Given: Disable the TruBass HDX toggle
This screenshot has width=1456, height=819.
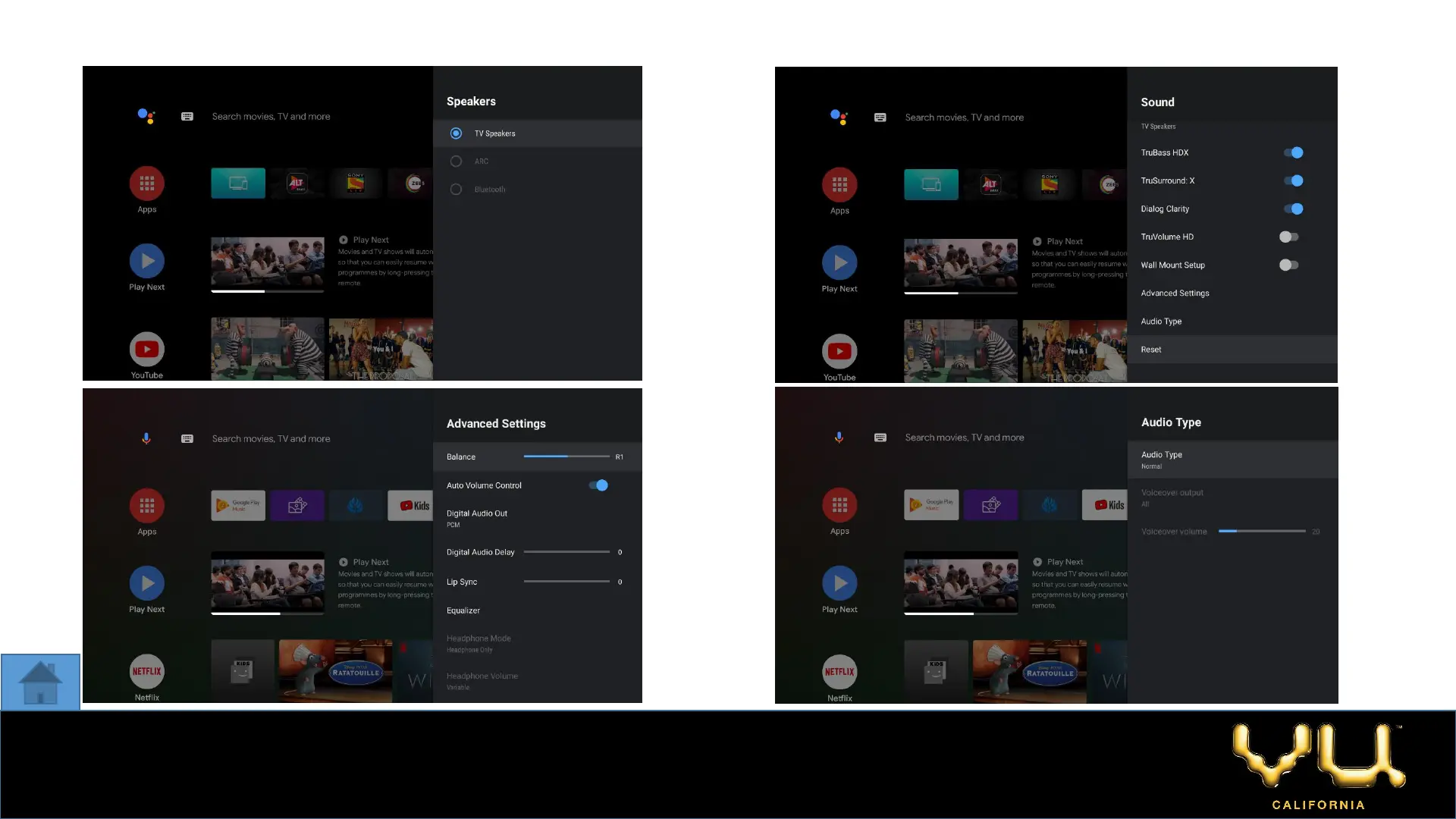Looking at the screenshot, I should [1292, 152].
